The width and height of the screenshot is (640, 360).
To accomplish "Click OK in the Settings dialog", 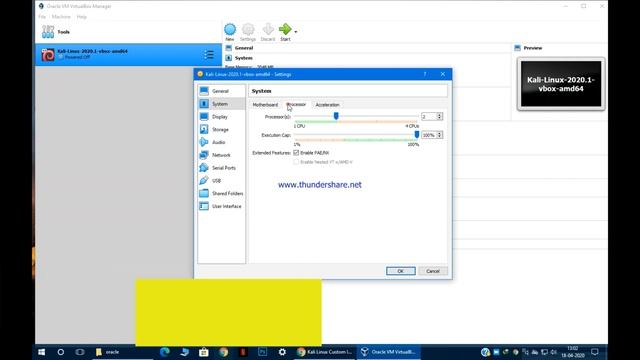I will click(401, 271).
